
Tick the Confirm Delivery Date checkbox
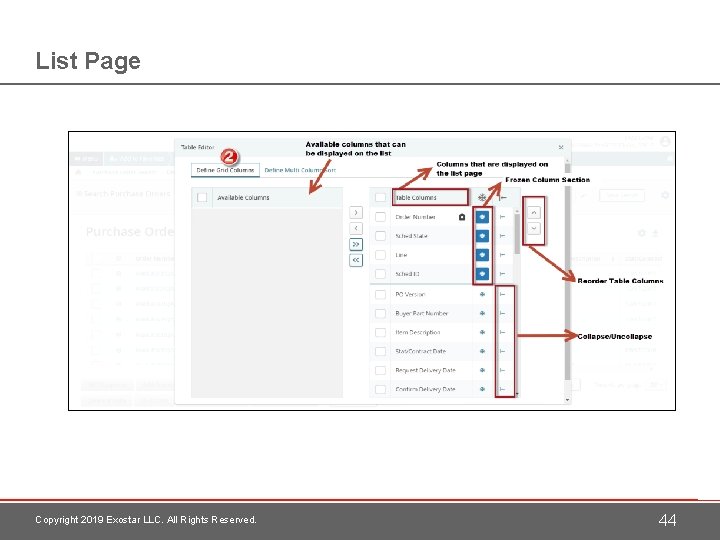(380, 389)
